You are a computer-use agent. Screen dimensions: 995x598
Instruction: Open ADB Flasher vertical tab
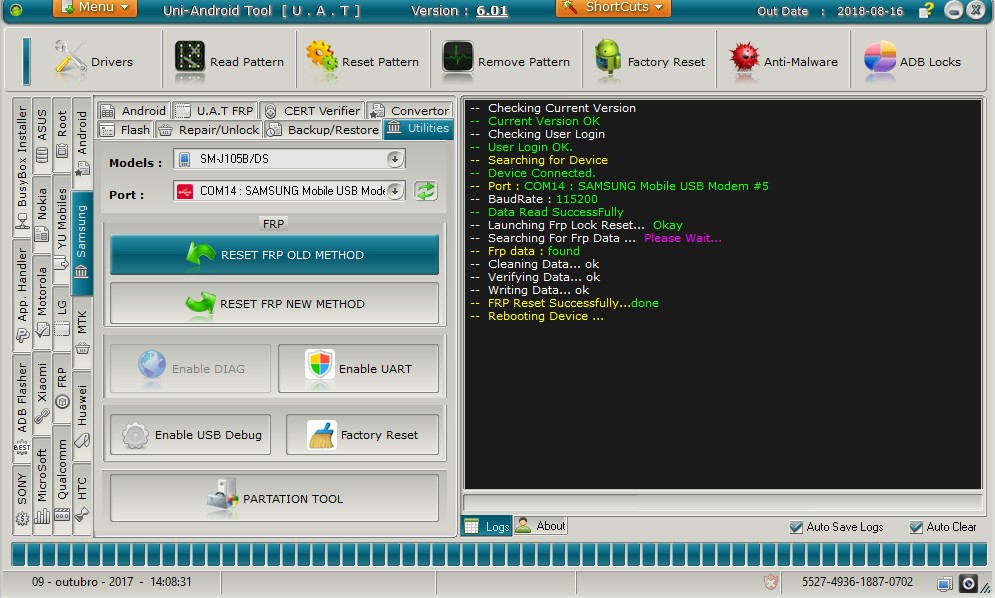click(22, 408)
